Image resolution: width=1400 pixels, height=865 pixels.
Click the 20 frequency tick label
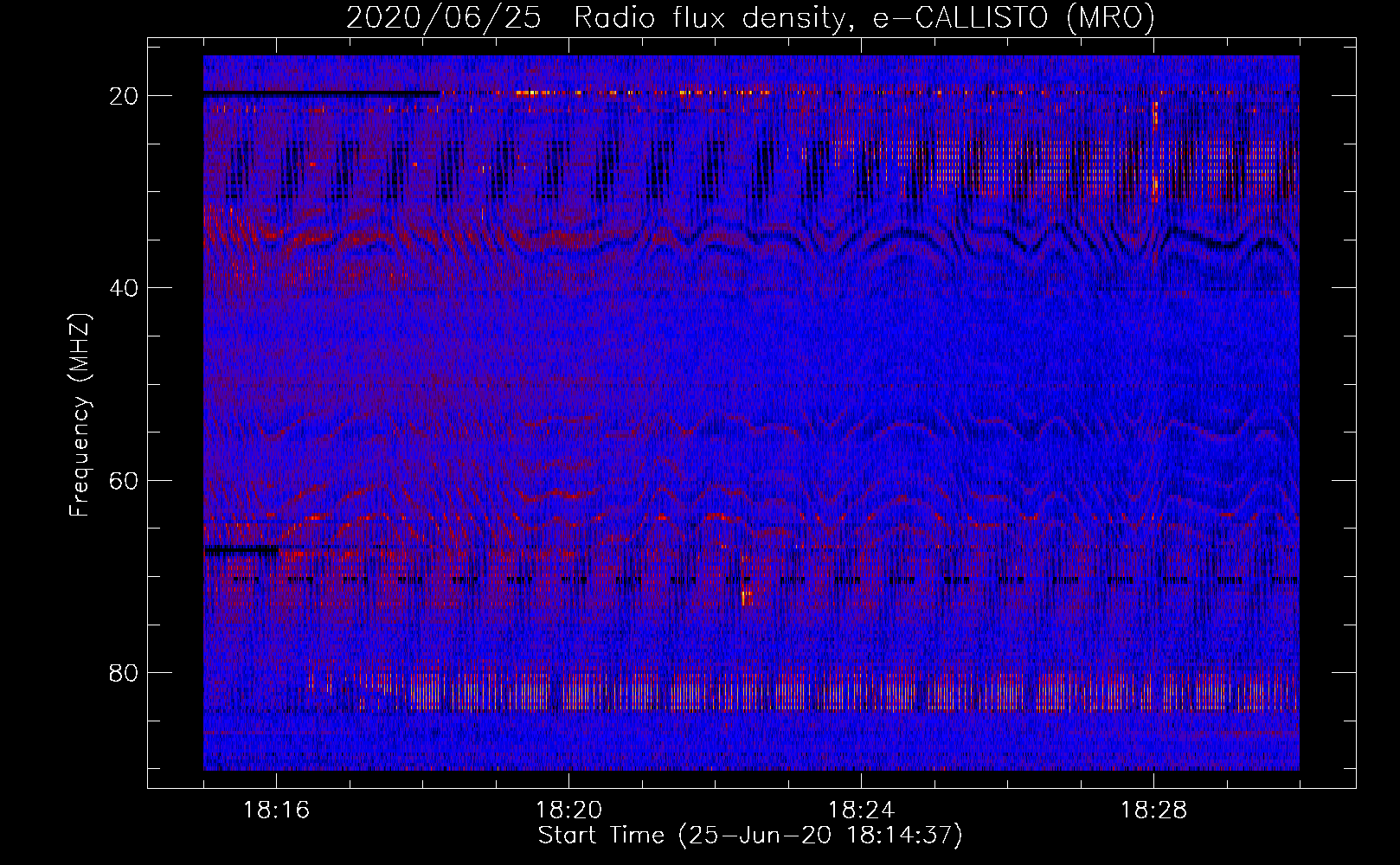tap(124, 96)
